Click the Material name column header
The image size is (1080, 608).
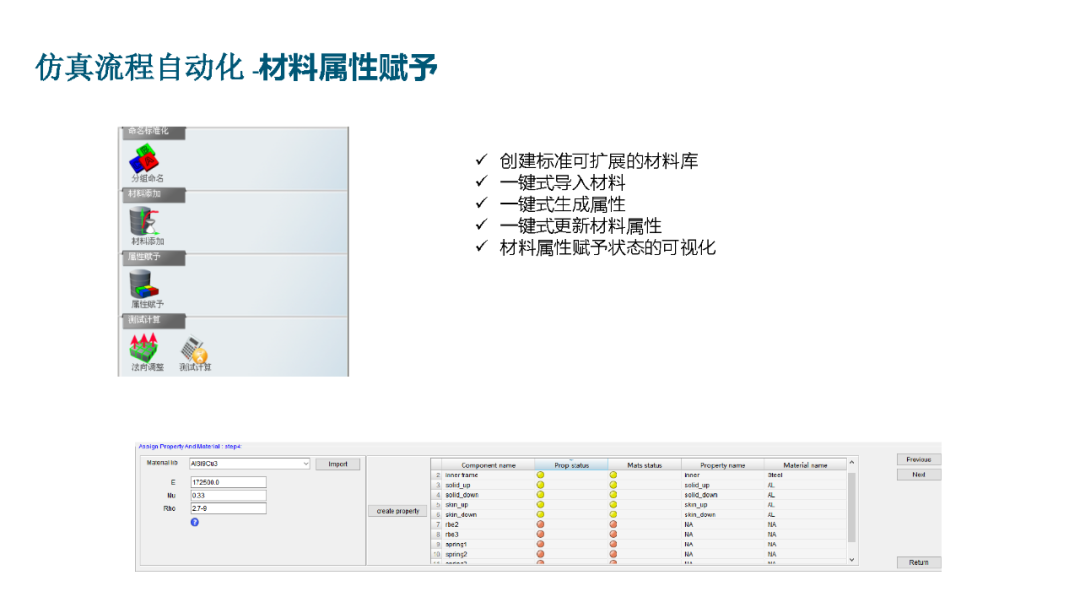tap(805, 465)
